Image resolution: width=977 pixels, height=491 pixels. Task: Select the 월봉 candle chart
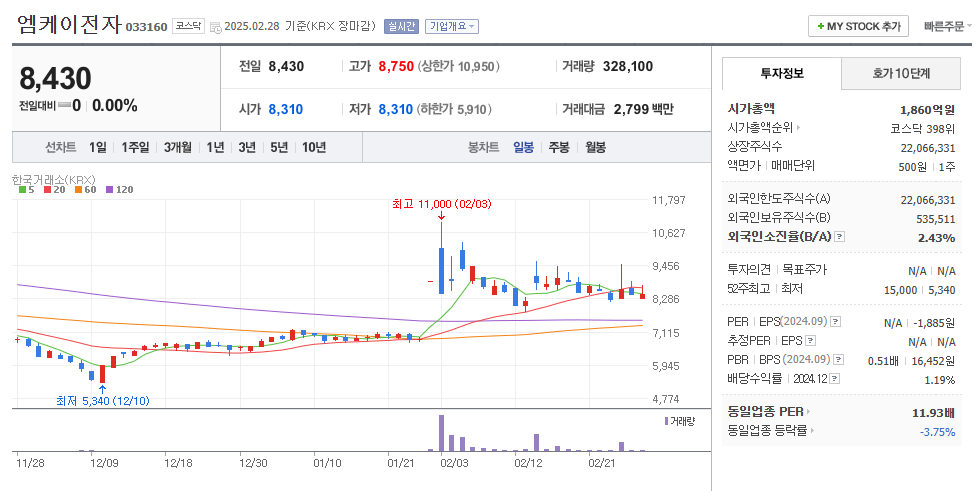coord(596,147)
